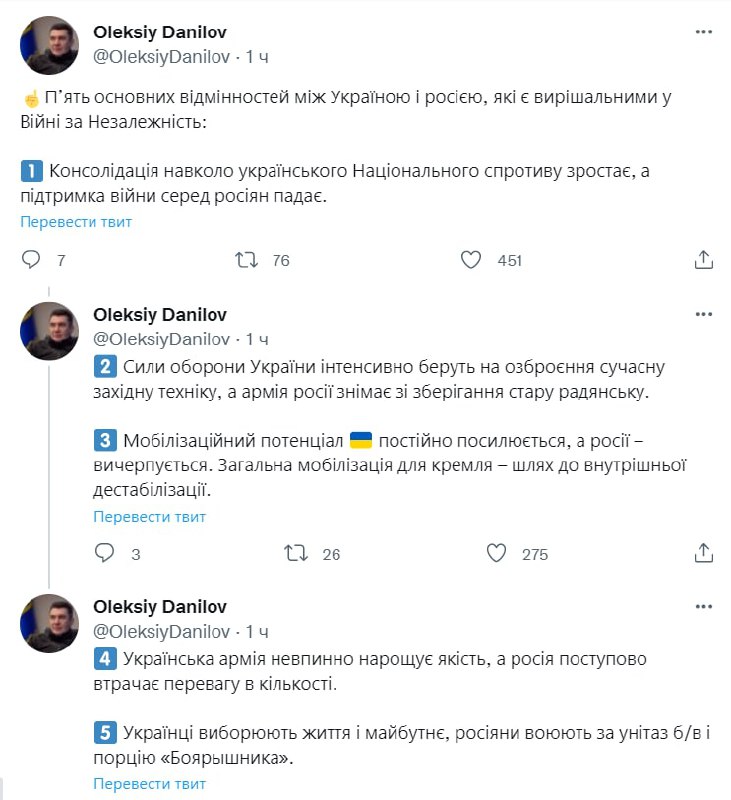Open profile avatar on the third tweet
Image resolution: width=731 pixels, height=800 pixels.
pyautogui.click(x=49, y=623)
